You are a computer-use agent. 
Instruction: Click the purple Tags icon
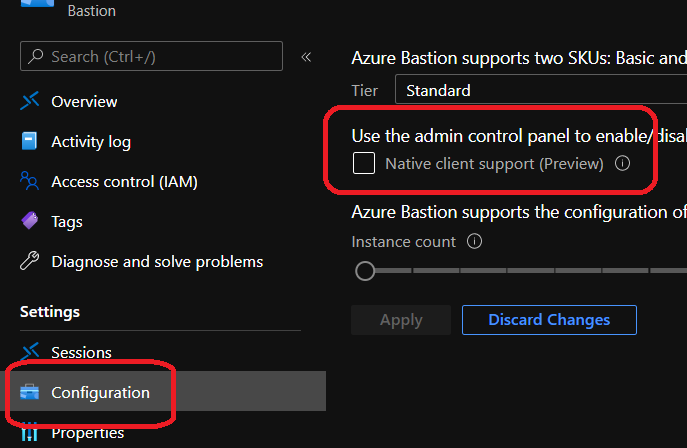tap(30, 221)
